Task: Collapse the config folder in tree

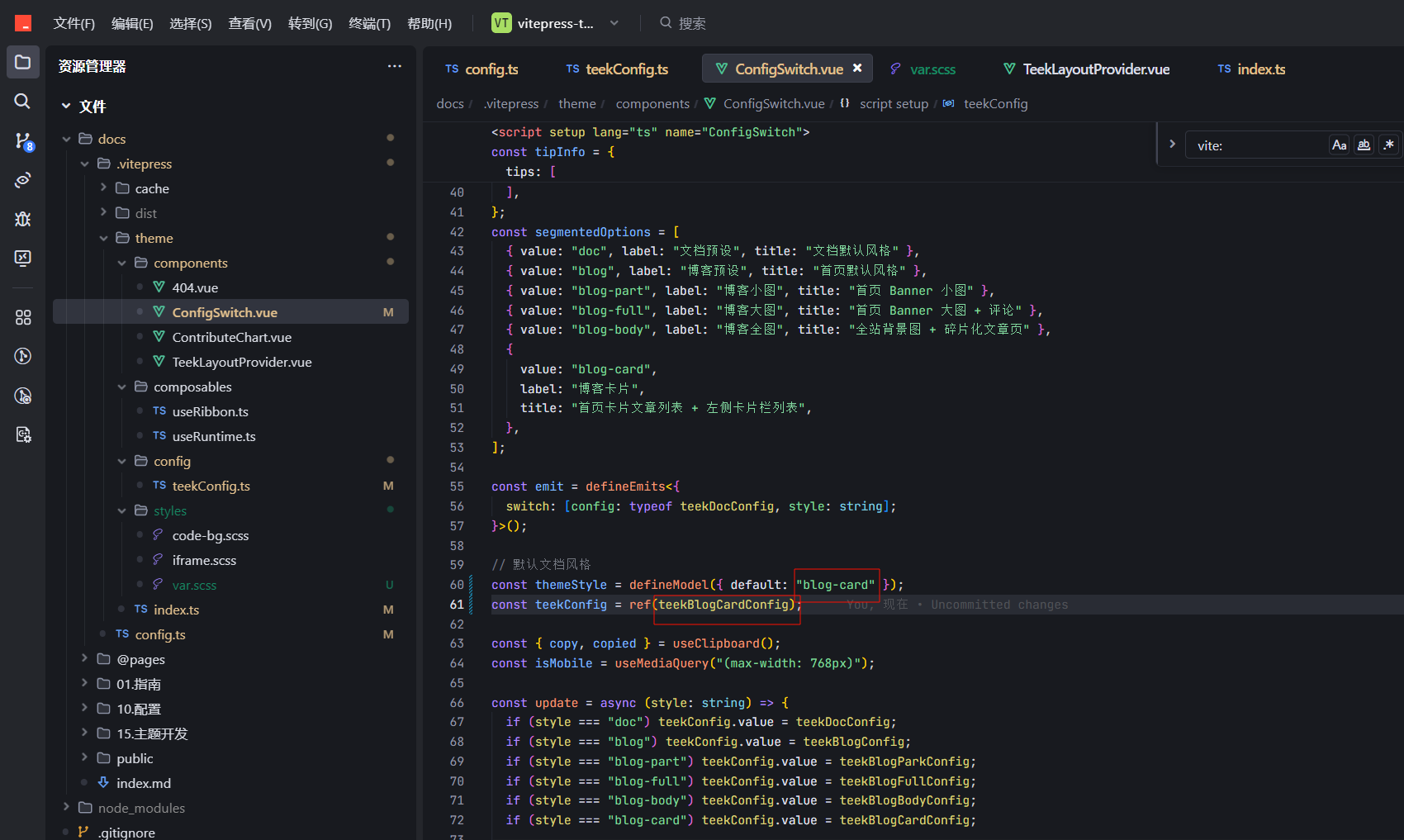Action: pos(121,461)
